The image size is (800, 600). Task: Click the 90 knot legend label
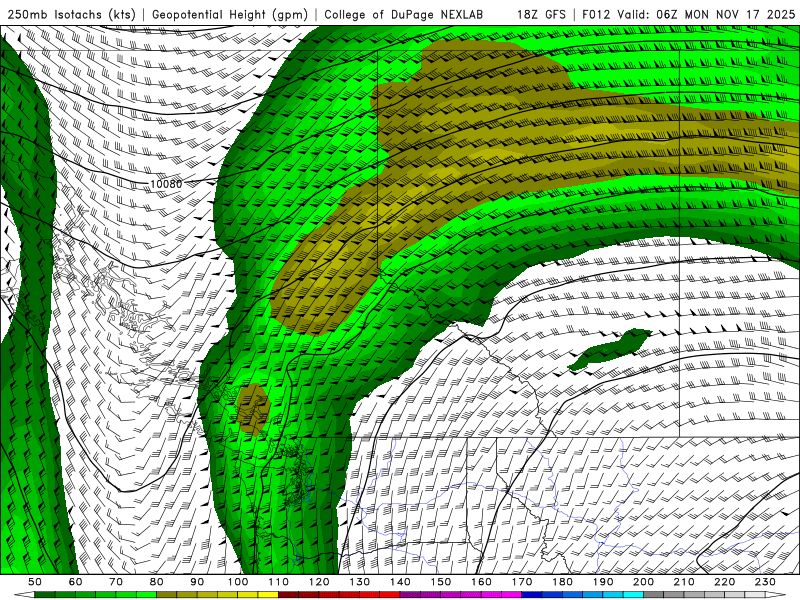[x=197, y=582]
